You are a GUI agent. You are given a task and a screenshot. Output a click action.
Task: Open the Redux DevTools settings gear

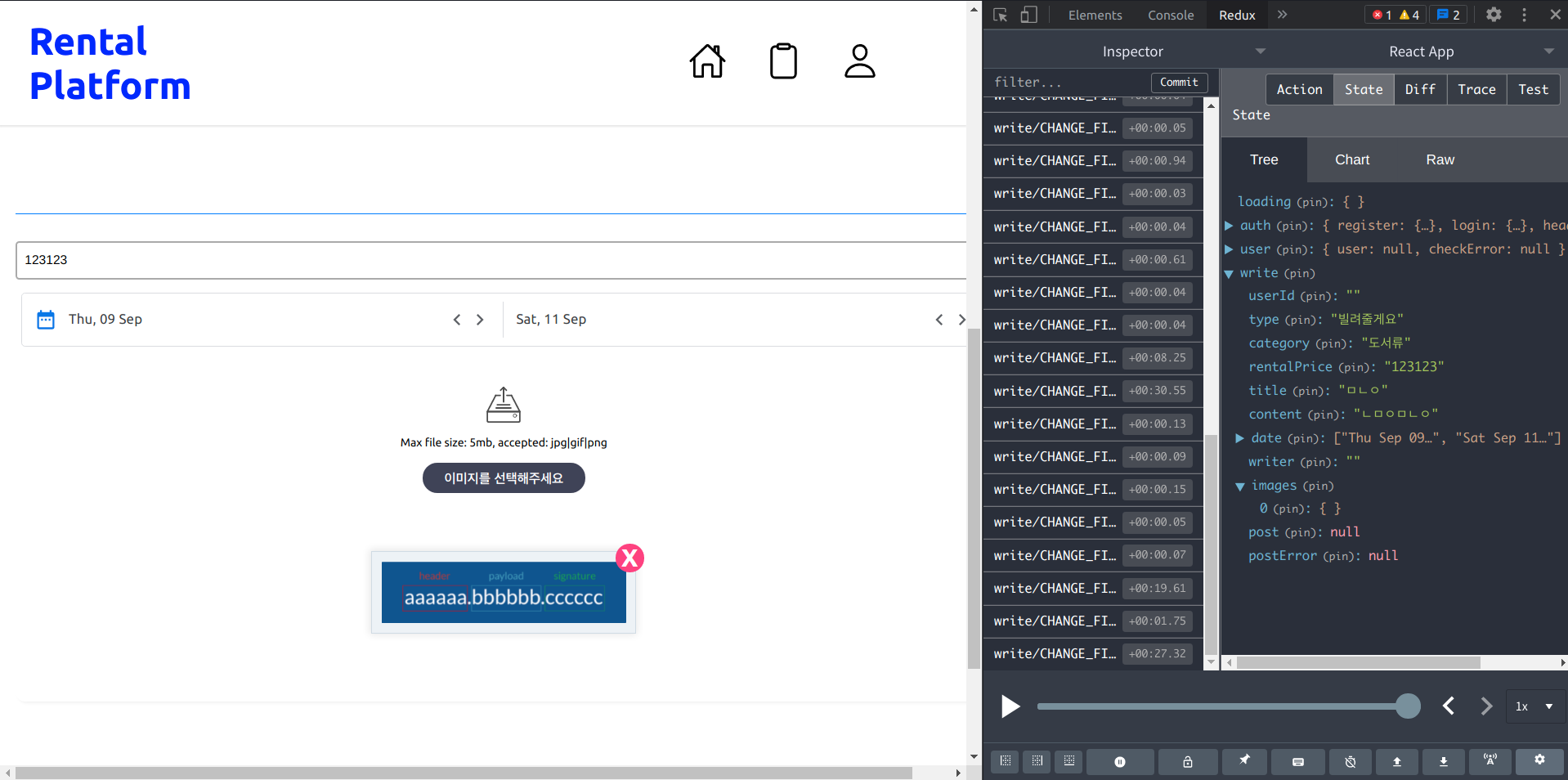click(x=1539, y=761)
